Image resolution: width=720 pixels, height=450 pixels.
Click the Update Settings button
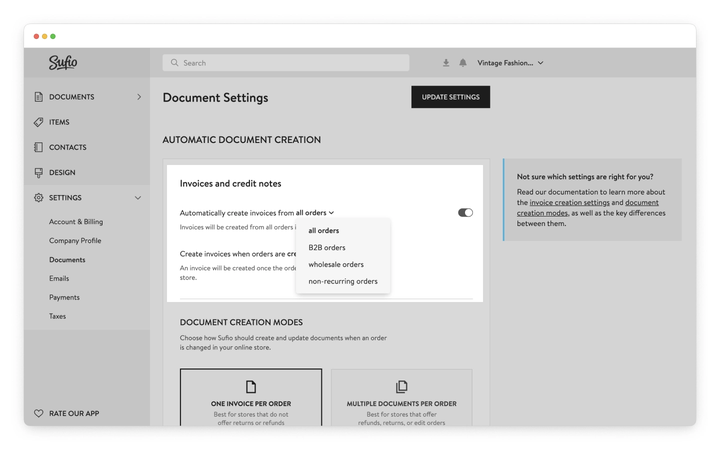click(450, 97)
